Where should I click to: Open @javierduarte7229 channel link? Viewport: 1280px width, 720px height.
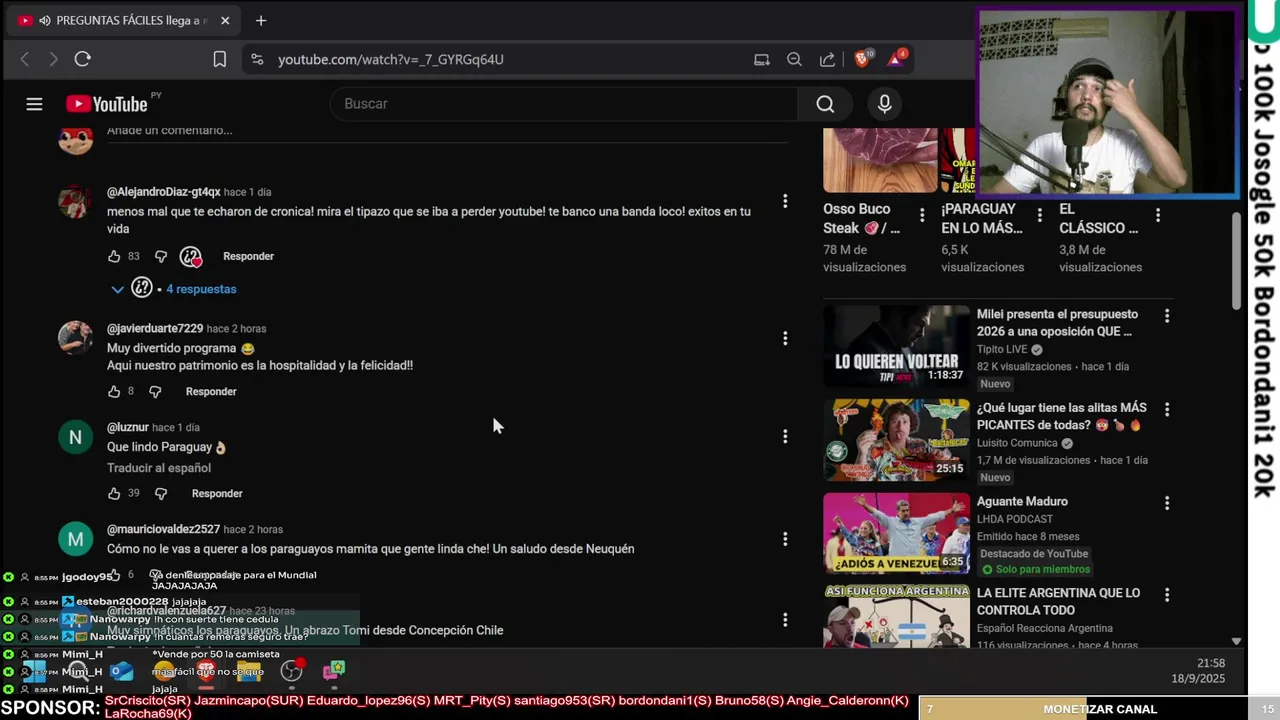[x=155, y=328]
